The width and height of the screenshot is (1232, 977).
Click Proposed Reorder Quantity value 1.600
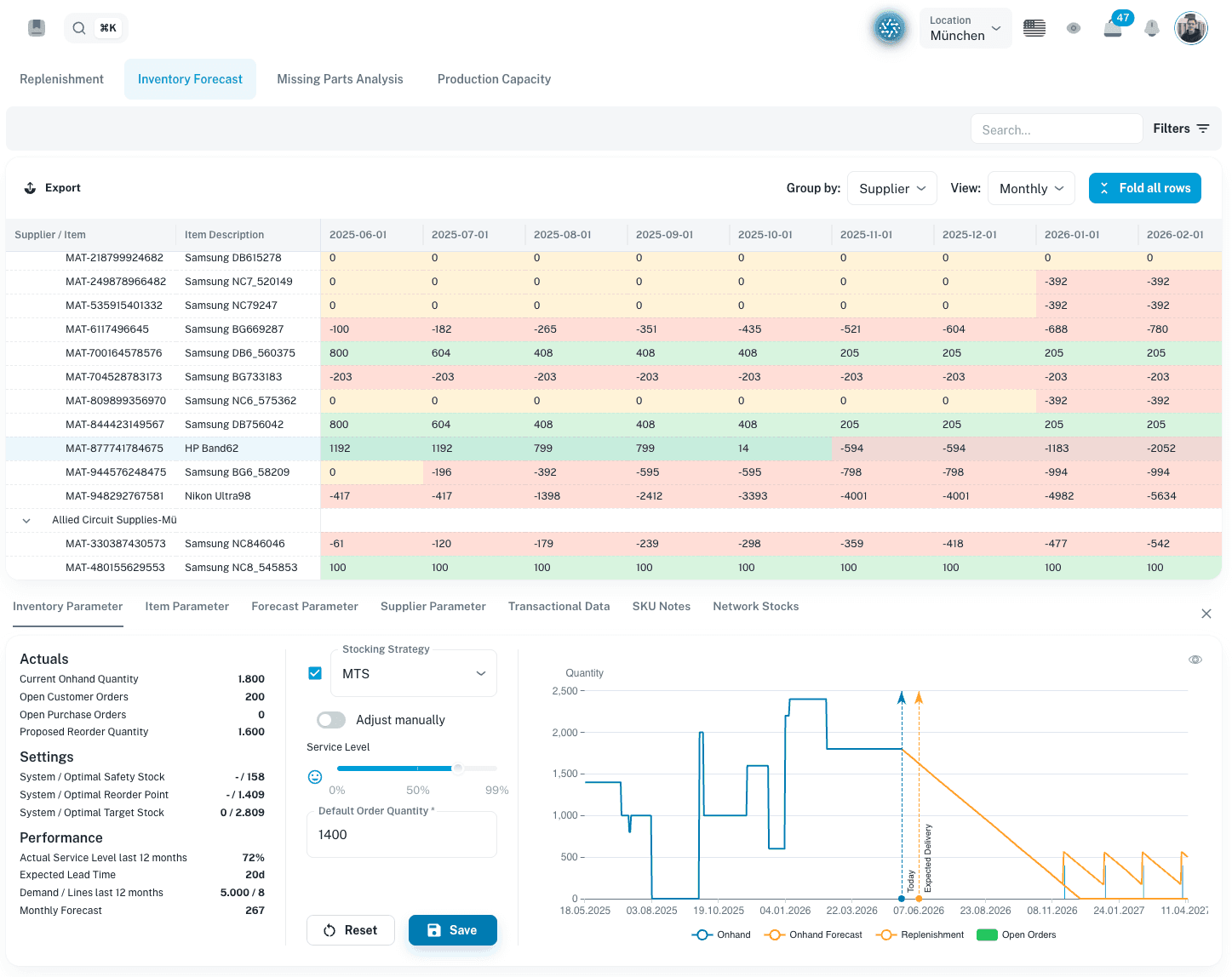[x=251, y=732]
